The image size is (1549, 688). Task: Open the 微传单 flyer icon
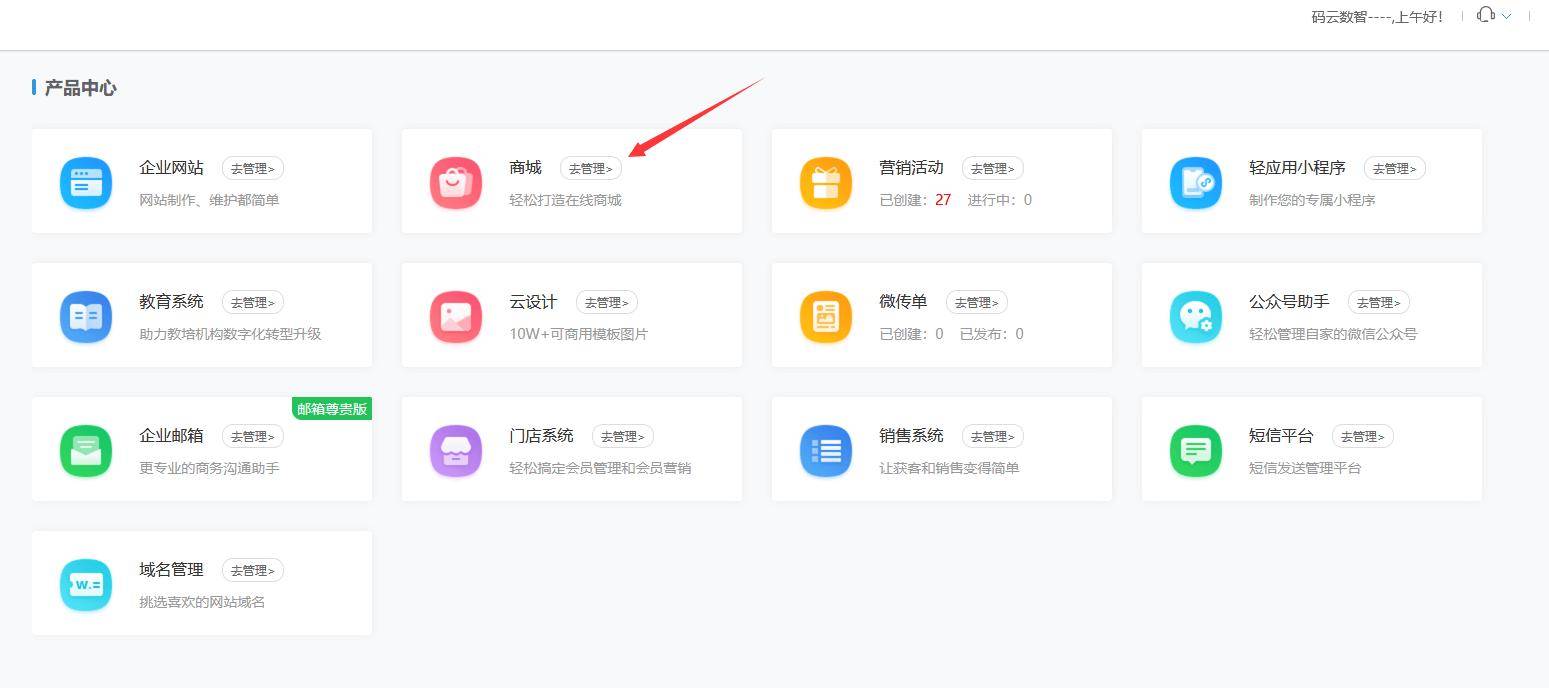coord(826,316)
